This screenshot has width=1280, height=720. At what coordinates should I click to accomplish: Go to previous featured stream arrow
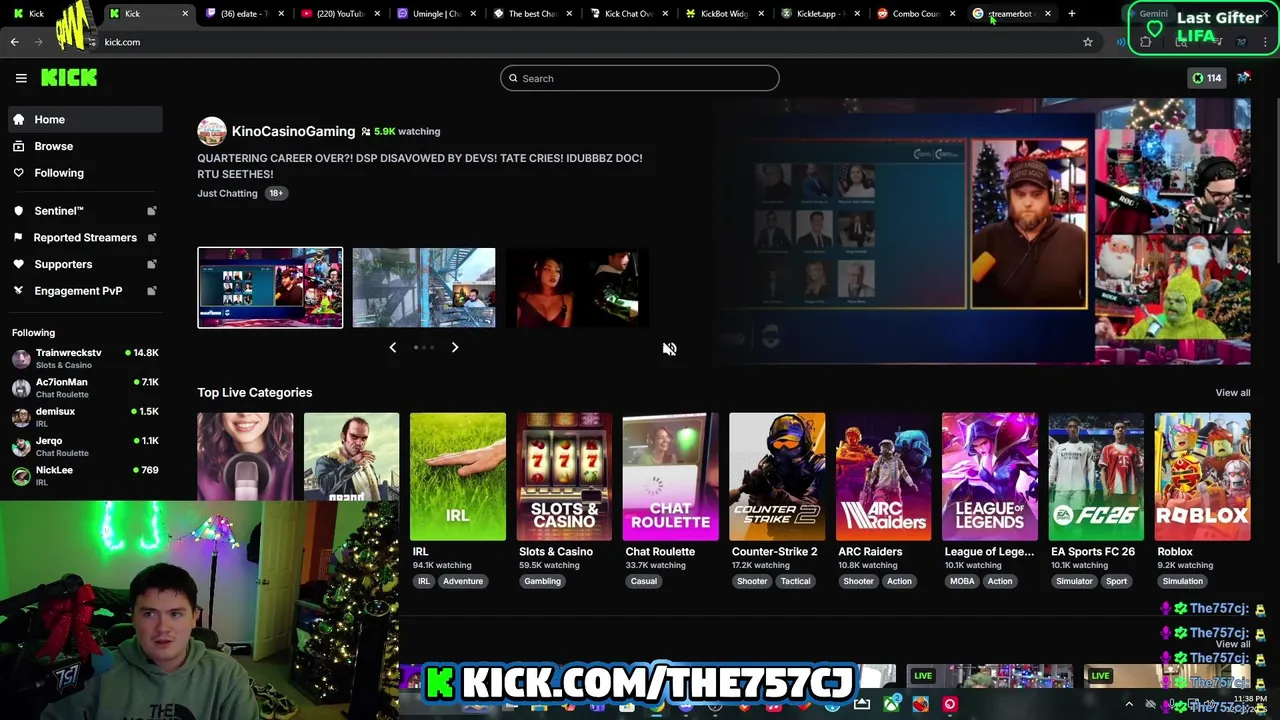(392, 347)
